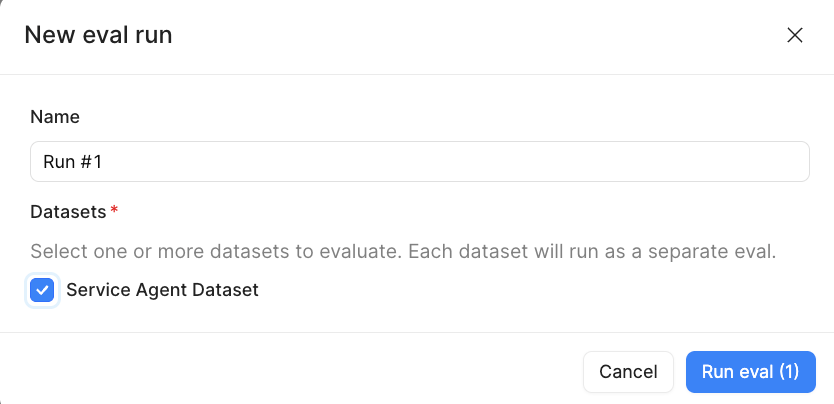The height and width of the screenshot is (404, 834).
Task: Select the white Cancel button in footer
Action: pos(628,372)
